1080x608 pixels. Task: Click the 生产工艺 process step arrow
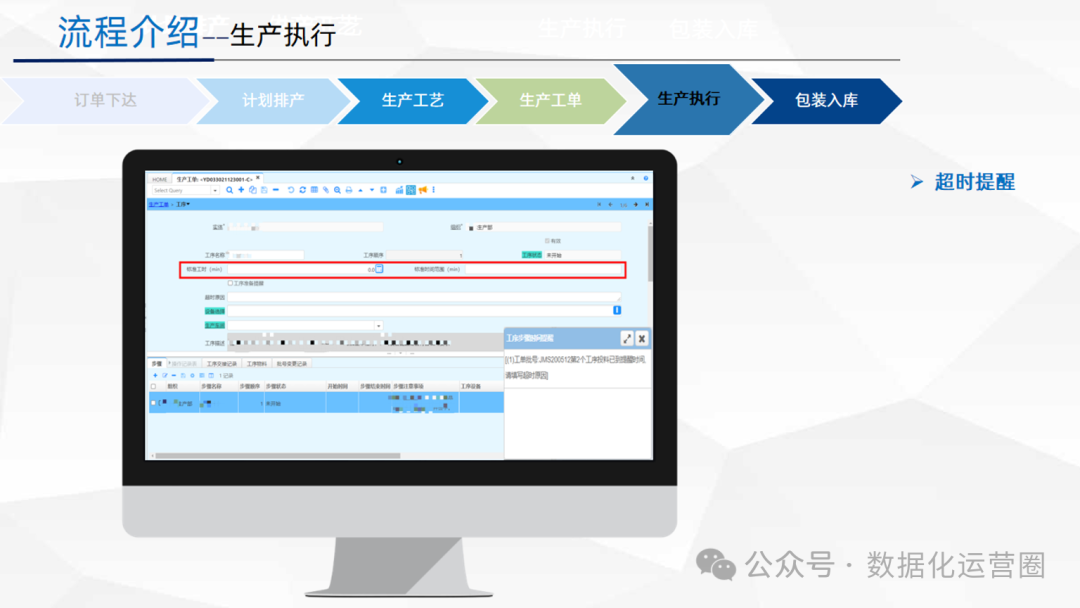pyautogui.click(x=413, y=101)
